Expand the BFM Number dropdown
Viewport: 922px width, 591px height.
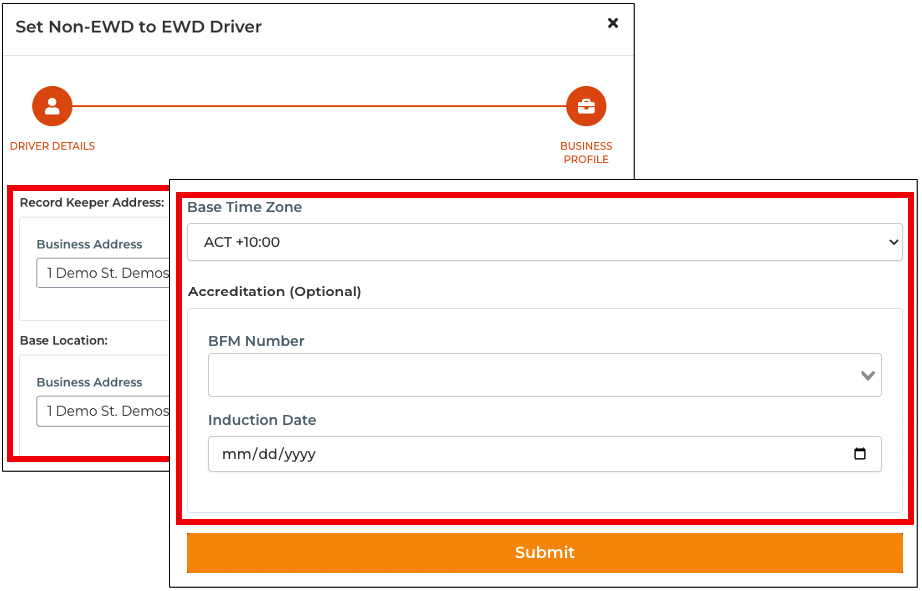pyautogui.click(x=544, y=375)
